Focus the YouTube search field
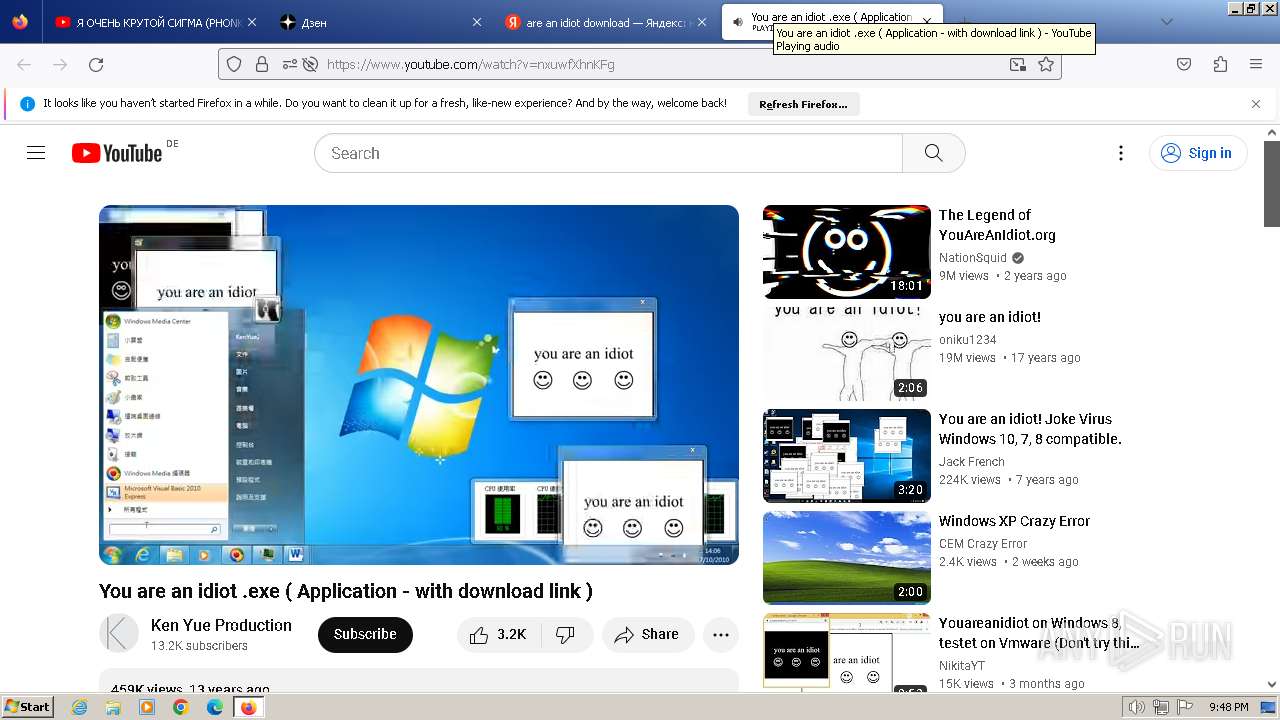 (608, 153)
